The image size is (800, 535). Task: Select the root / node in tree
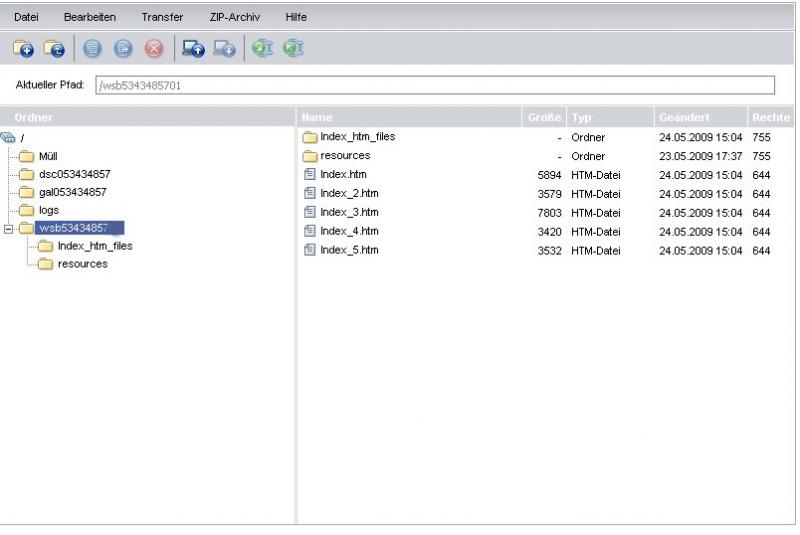pyautogui.click(x=21, y=138)
